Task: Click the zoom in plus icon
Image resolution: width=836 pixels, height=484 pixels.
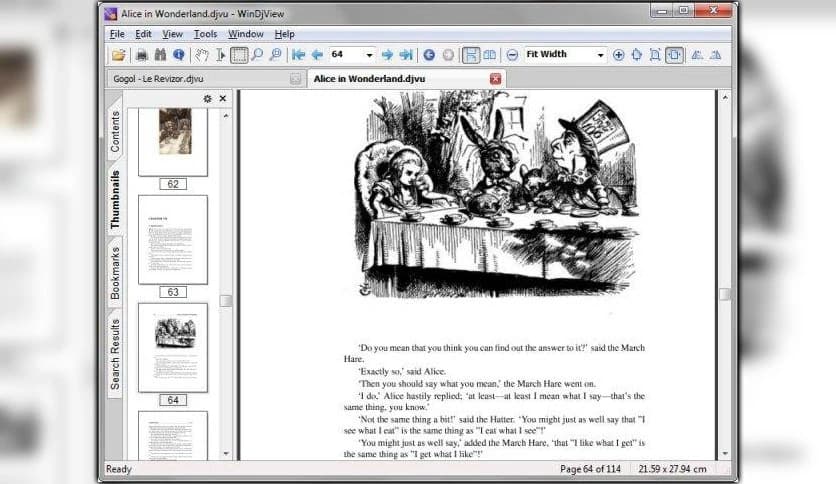Action: pos(618,55)
